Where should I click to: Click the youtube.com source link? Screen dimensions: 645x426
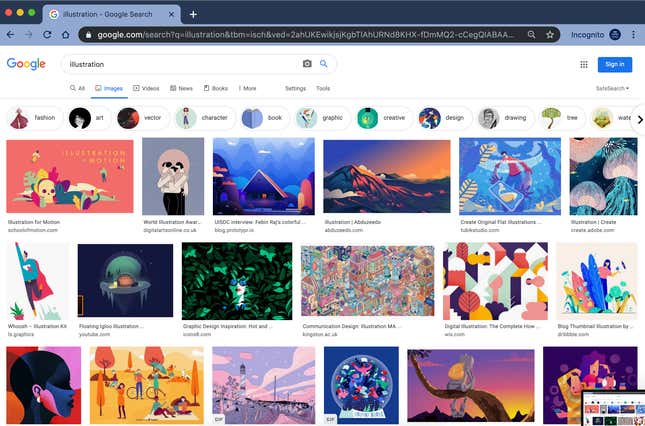pyautogui.click(x=94, y=334)
